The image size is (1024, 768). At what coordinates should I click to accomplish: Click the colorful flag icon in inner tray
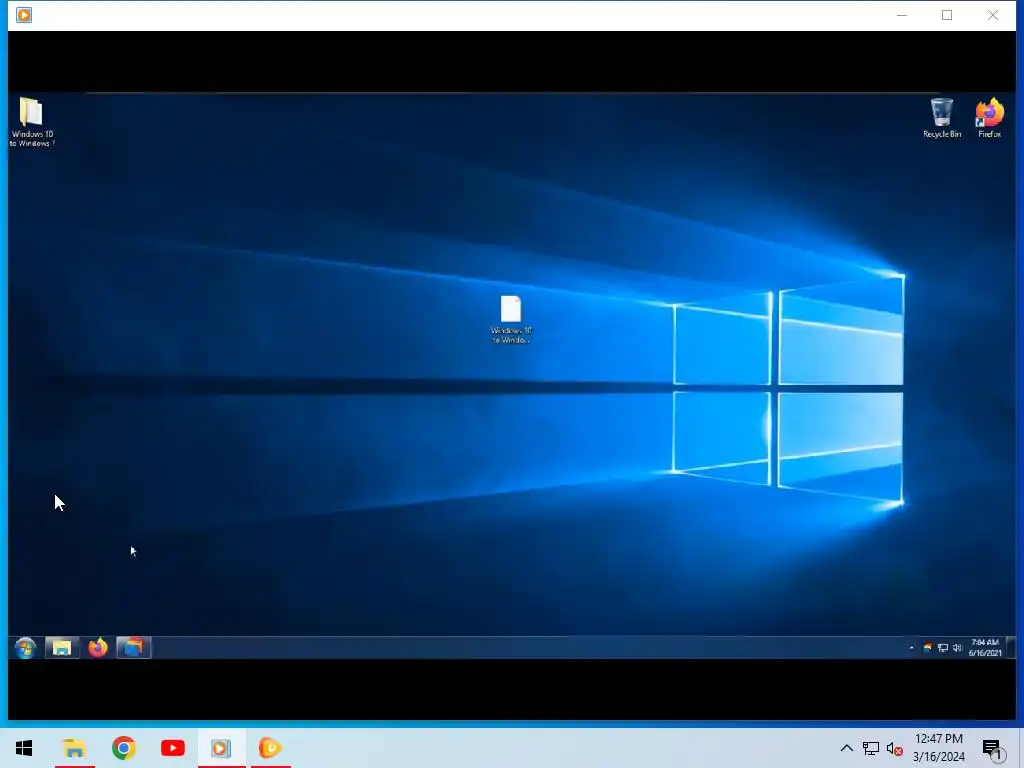point(927,648)
